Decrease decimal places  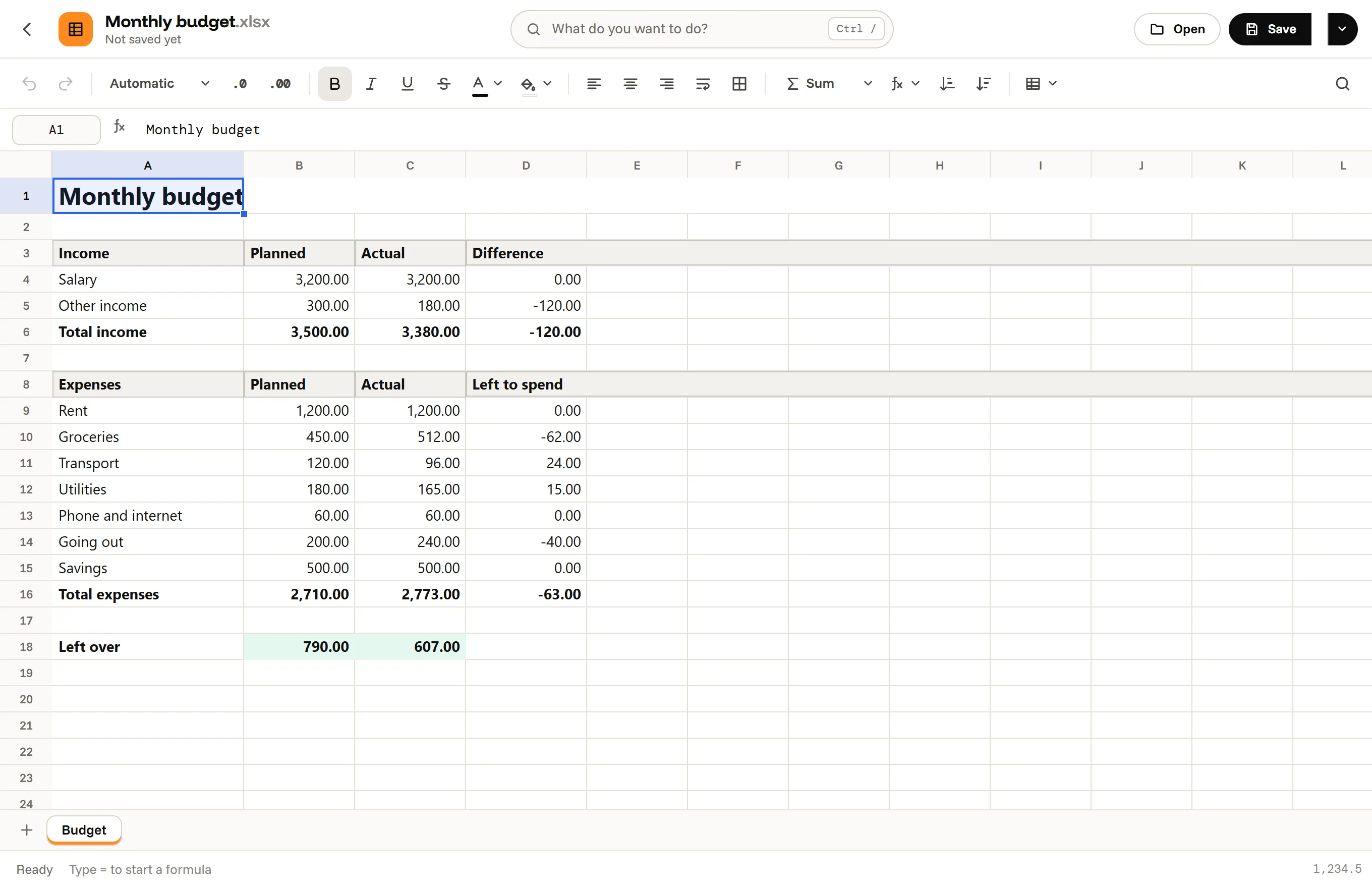240,84
